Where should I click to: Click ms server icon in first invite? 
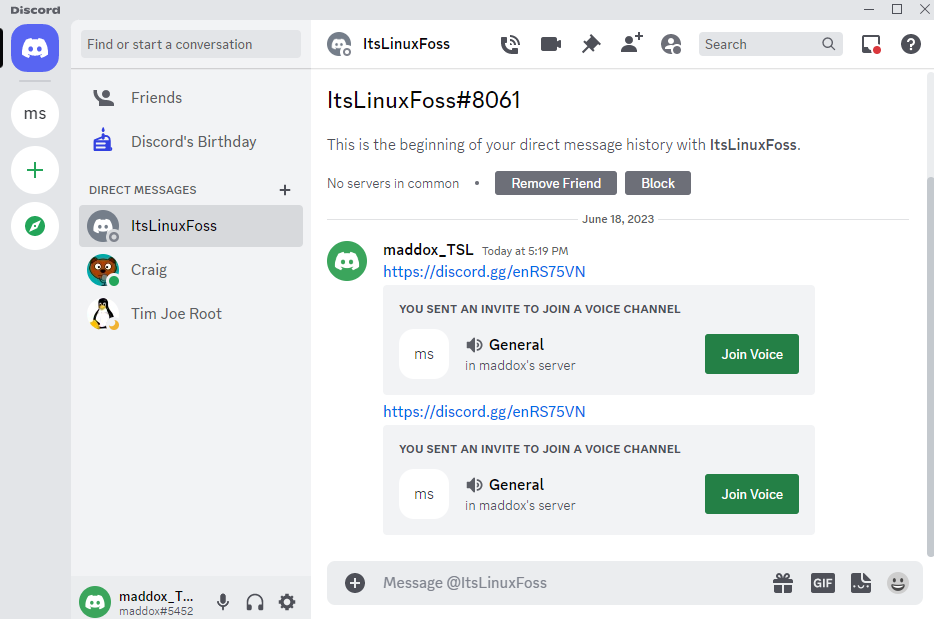[424, 354]
